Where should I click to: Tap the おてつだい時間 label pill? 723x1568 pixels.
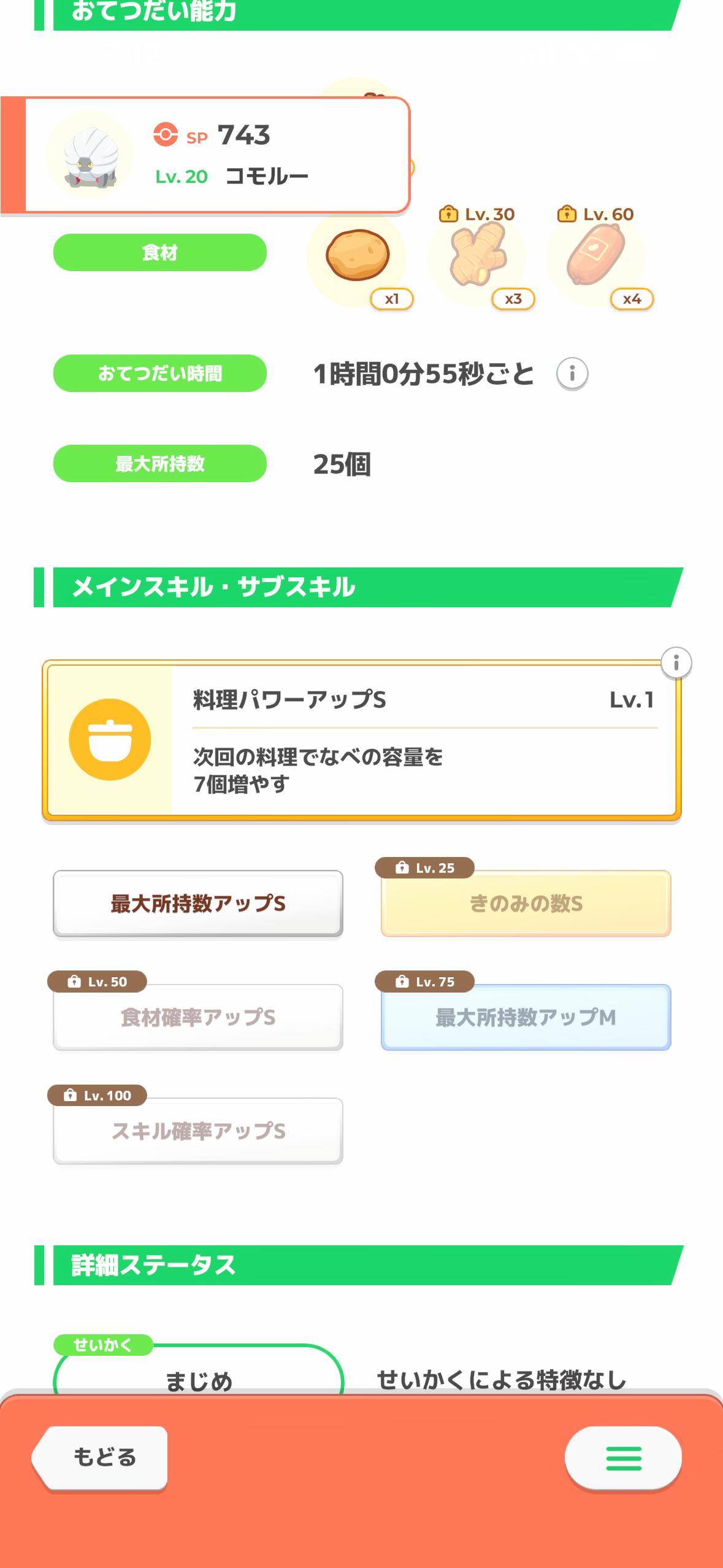(160, 373)
